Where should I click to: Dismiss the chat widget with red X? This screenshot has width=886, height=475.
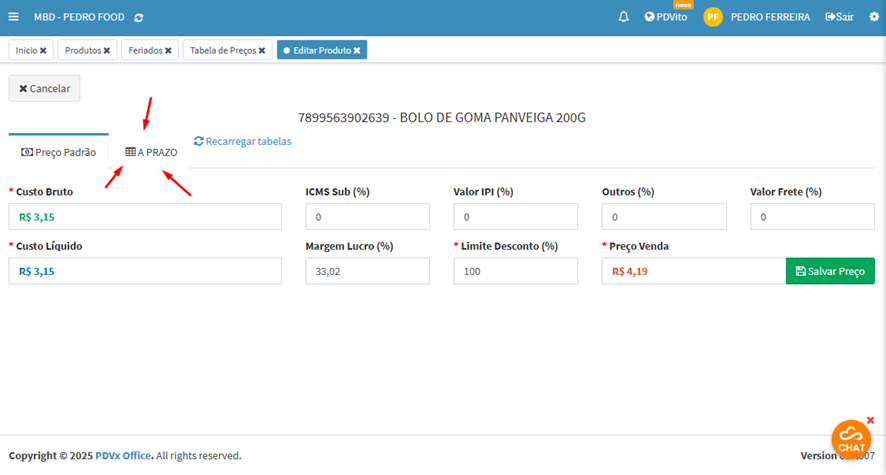coord(870,420)
